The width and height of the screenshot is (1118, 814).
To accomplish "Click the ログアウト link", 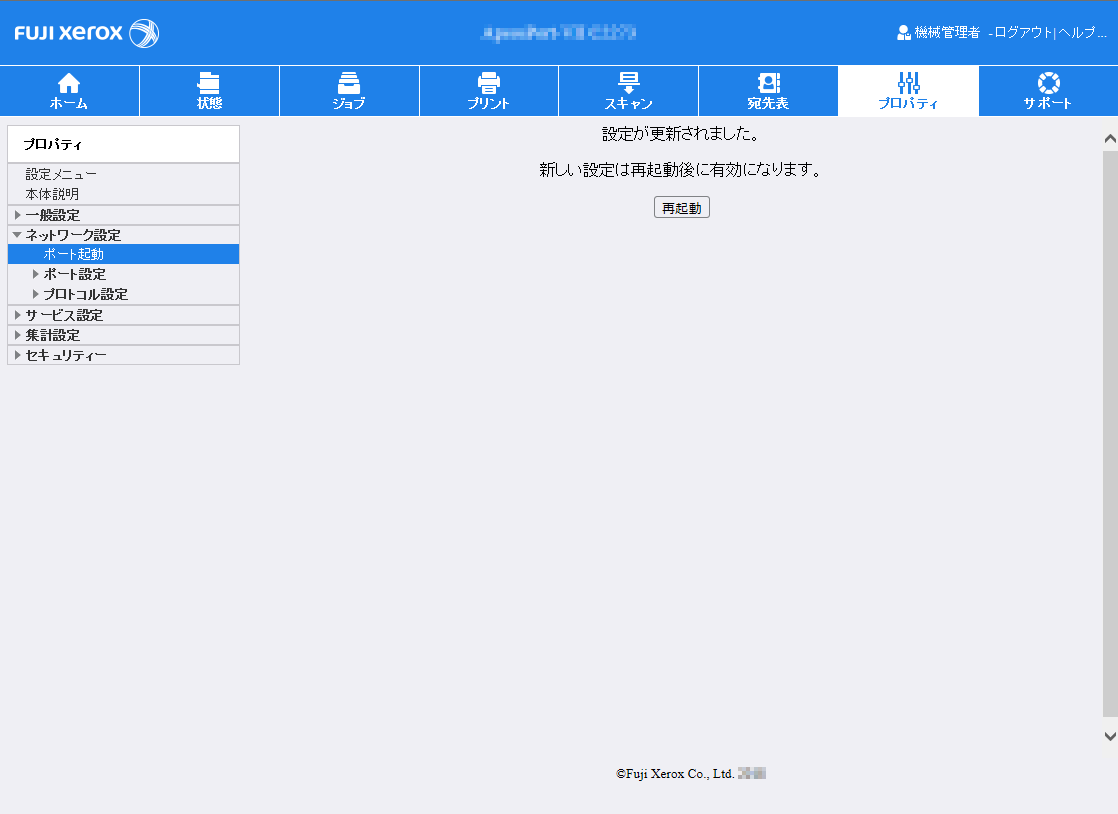I will [x=1023, y=33].
